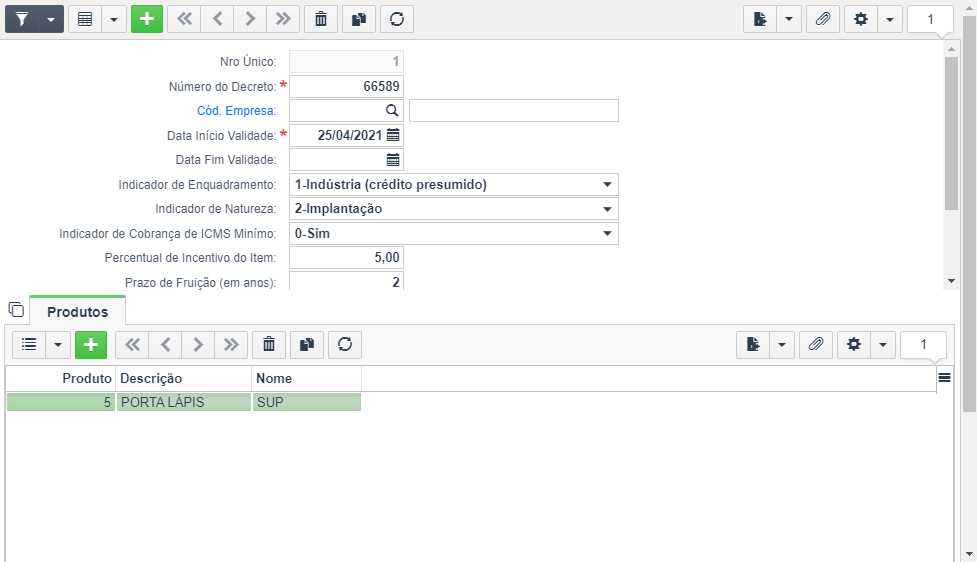
Task: Refresh the top form via reload icon
Action: 397,19
